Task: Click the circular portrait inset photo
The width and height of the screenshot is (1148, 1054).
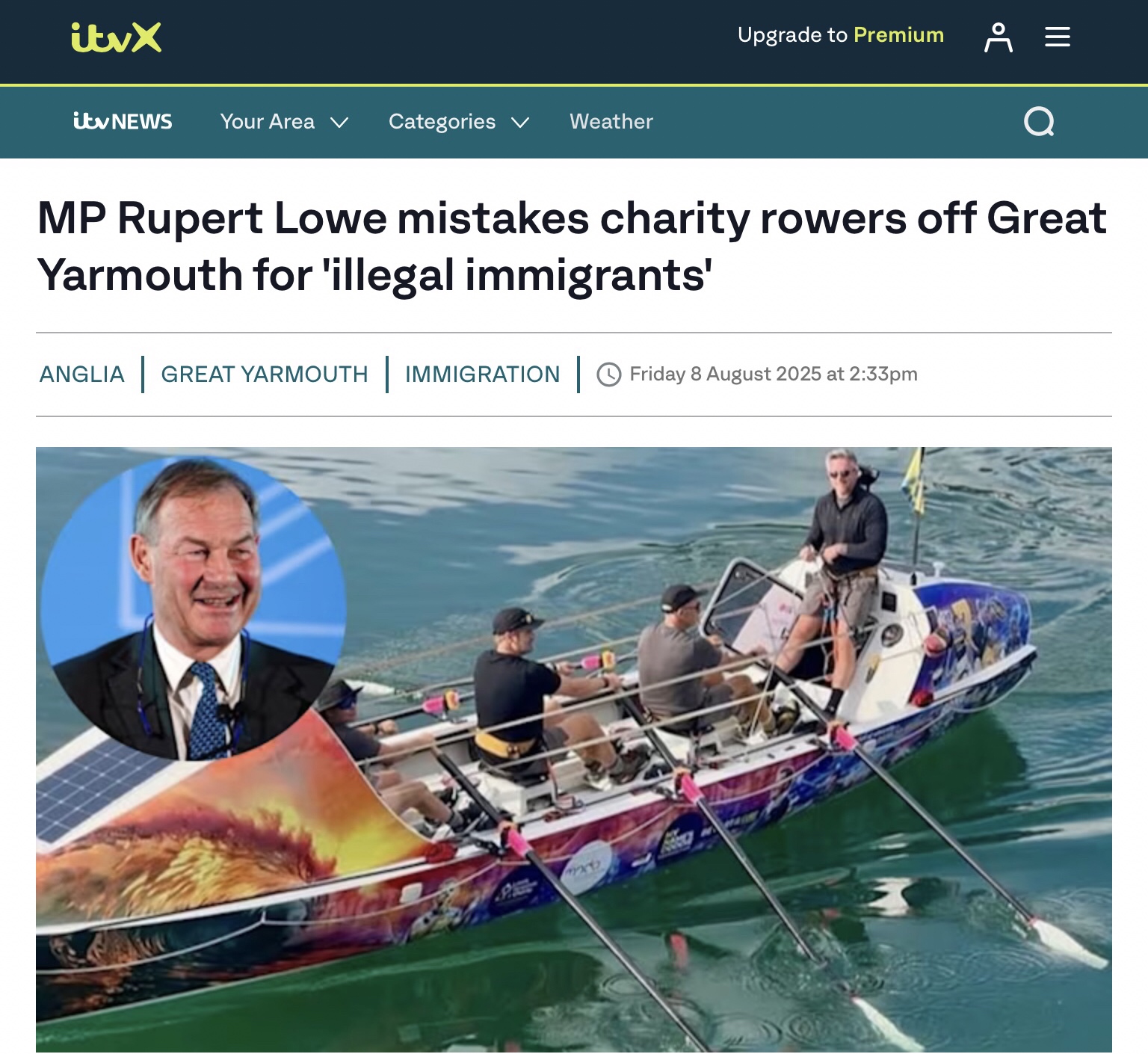Action: (x=194, y=608)
